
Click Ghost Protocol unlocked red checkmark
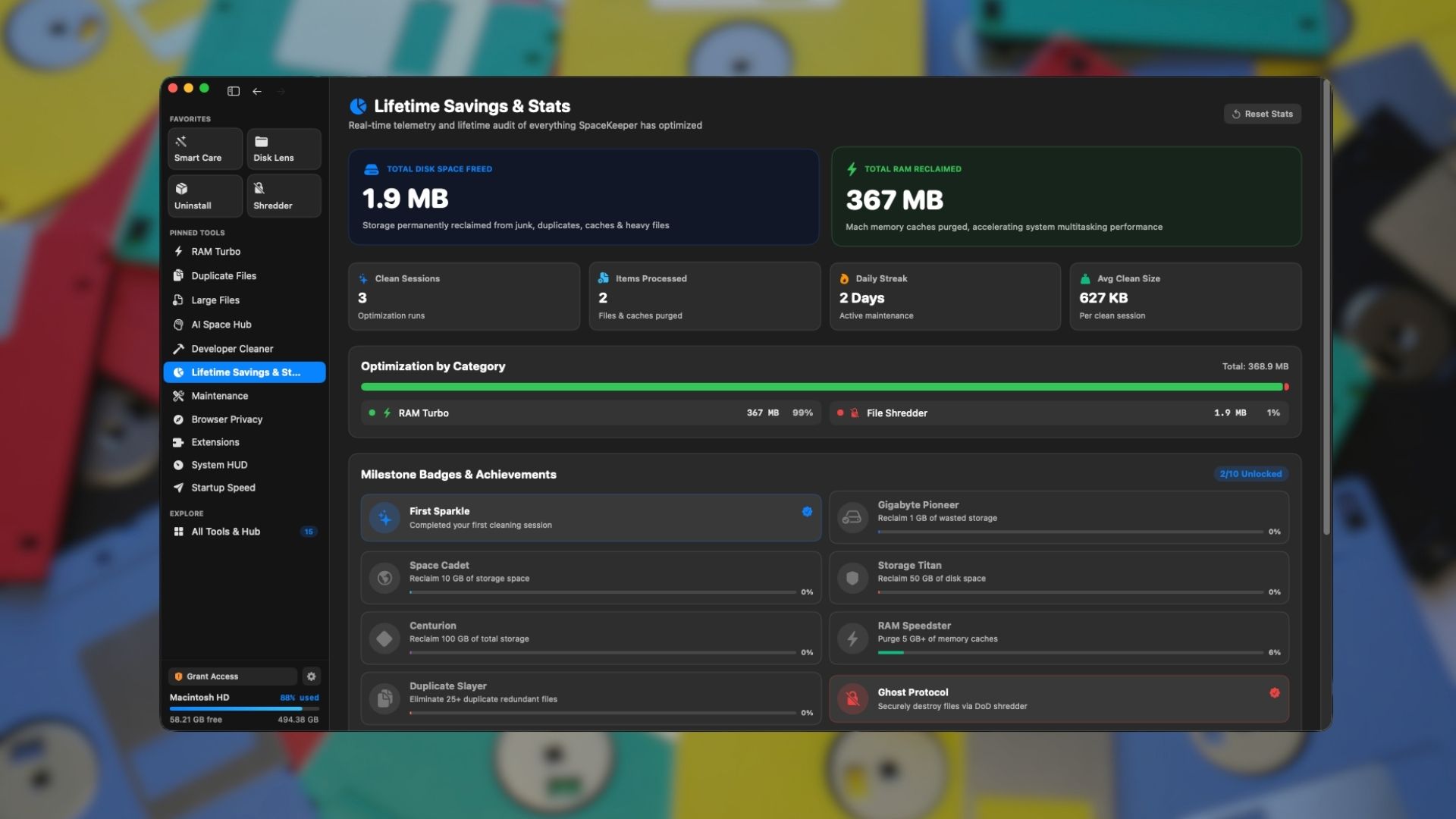coord(1274,692)
